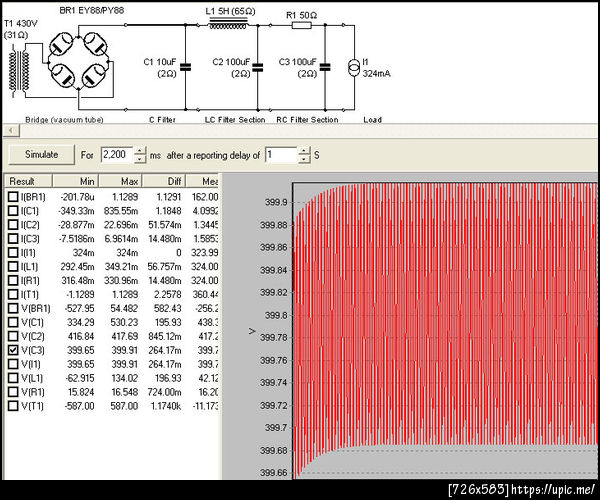Enable the V(R1) trace checkbox

point(13,392)
